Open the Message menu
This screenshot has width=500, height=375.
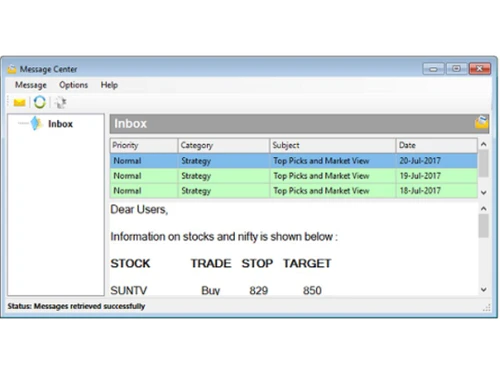tap(31, 85)
